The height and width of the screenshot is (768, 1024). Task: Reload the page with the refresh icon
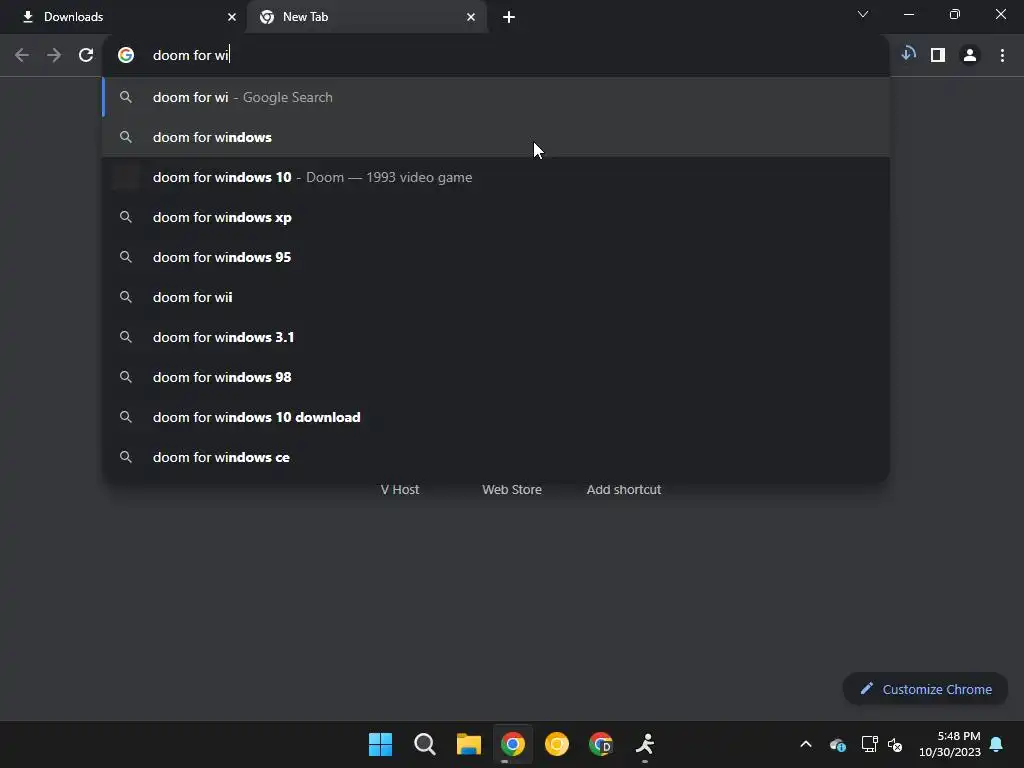pyautogui.click(x=86, y=55)
